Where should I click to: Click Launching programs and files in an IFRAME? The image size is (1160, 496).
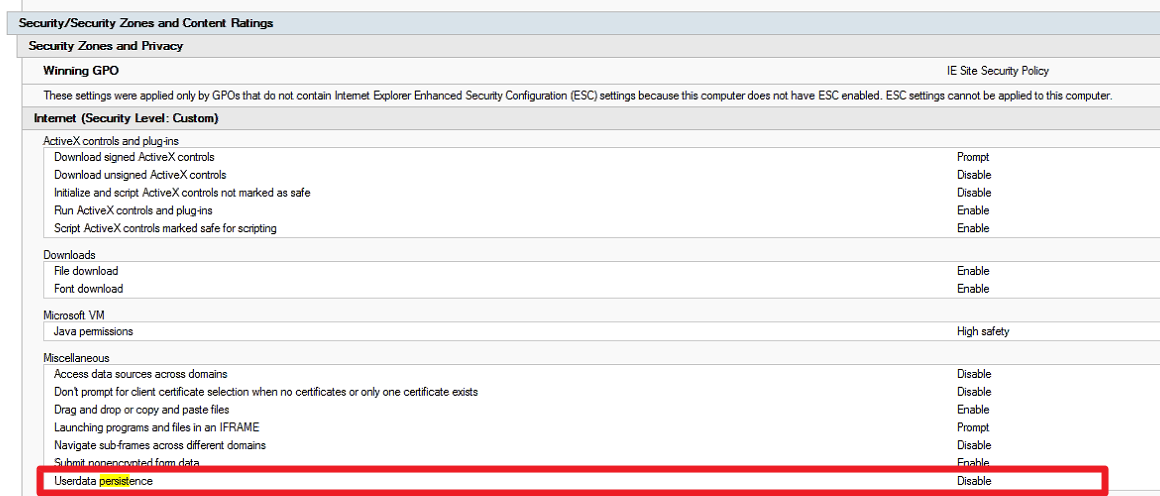(156, 428)
